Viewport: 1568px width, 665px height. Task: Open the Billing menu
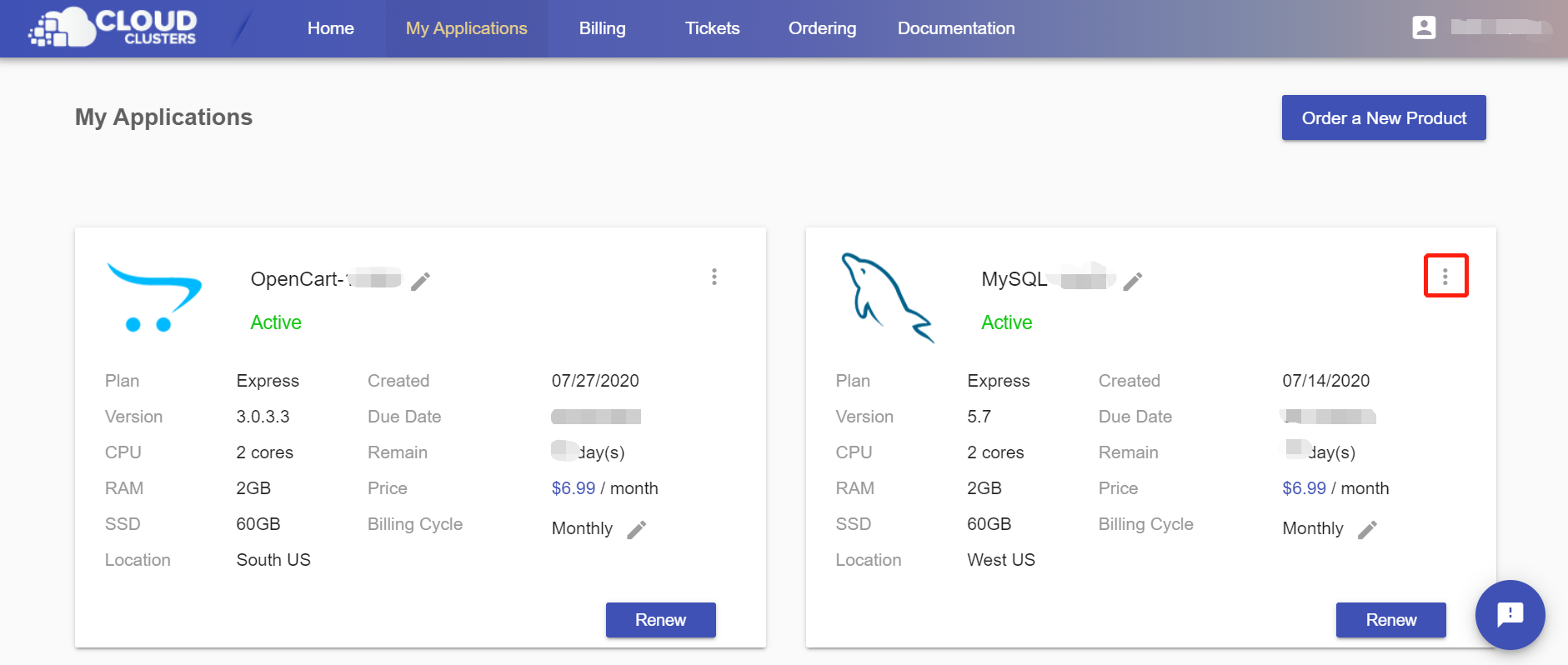click(x=603, y=28)
